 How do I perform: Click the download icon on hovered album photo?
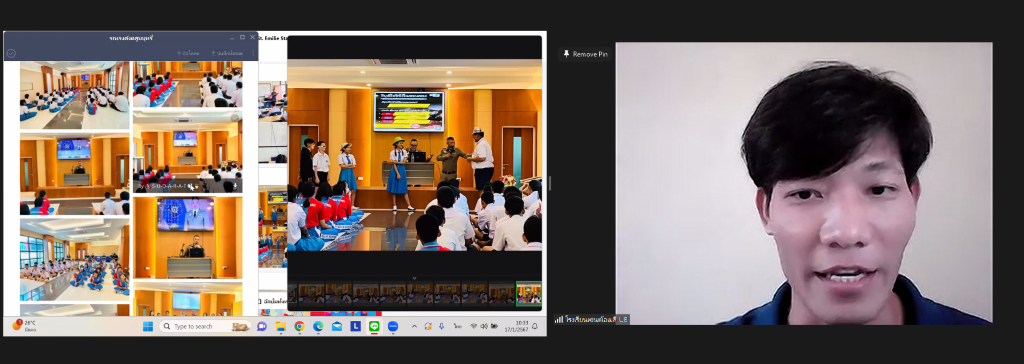pyautogui.click(x=234, y=186)
